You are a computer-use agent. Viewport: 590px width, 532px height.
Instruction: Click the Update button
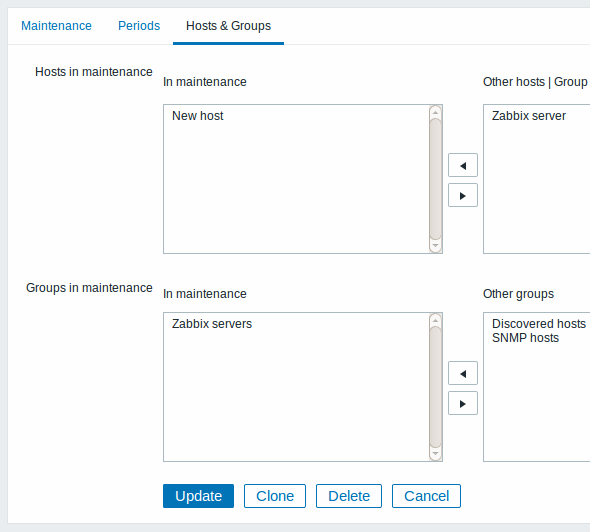pos(198,496)
